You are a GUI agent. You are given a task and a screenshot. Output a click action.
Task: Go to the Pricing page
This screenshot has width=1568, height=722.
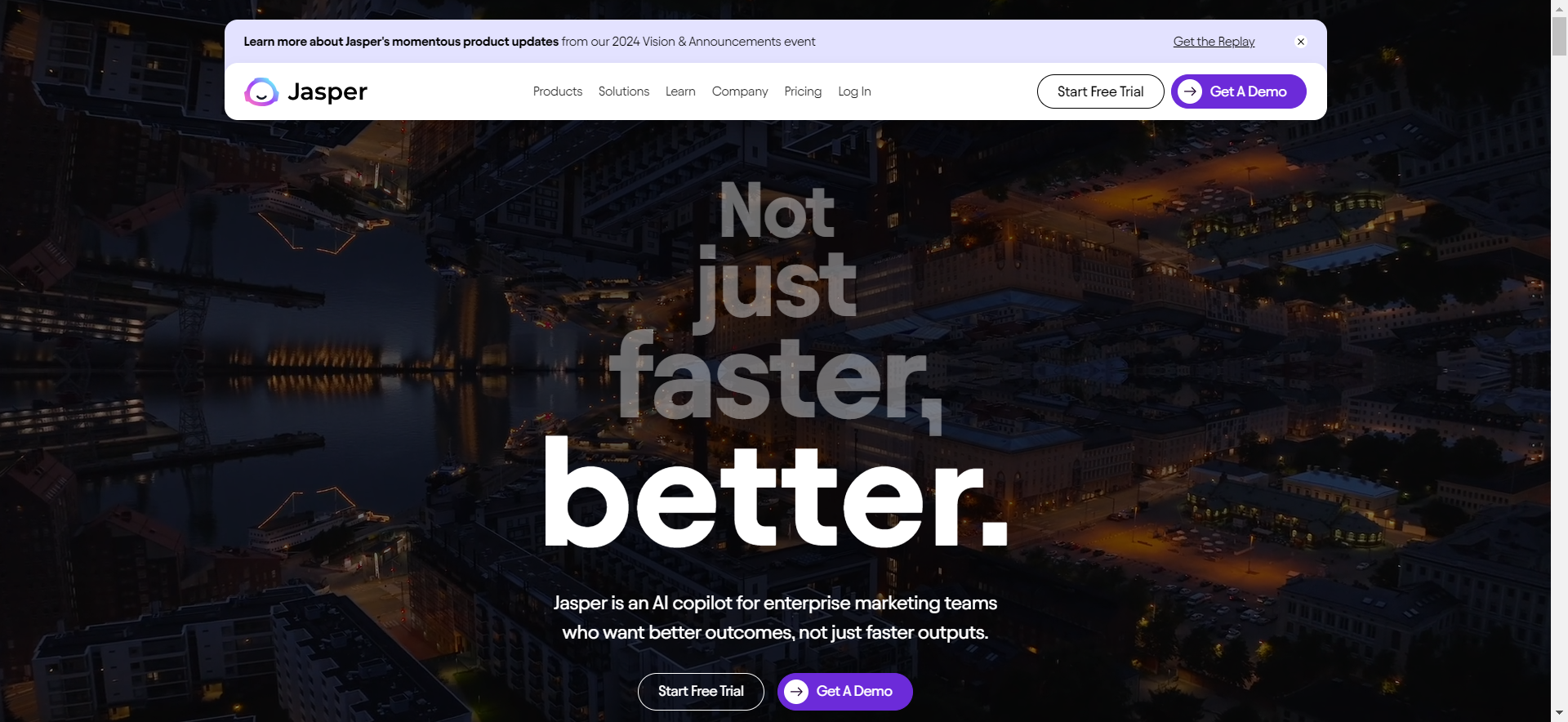click(x=803, y=91)
